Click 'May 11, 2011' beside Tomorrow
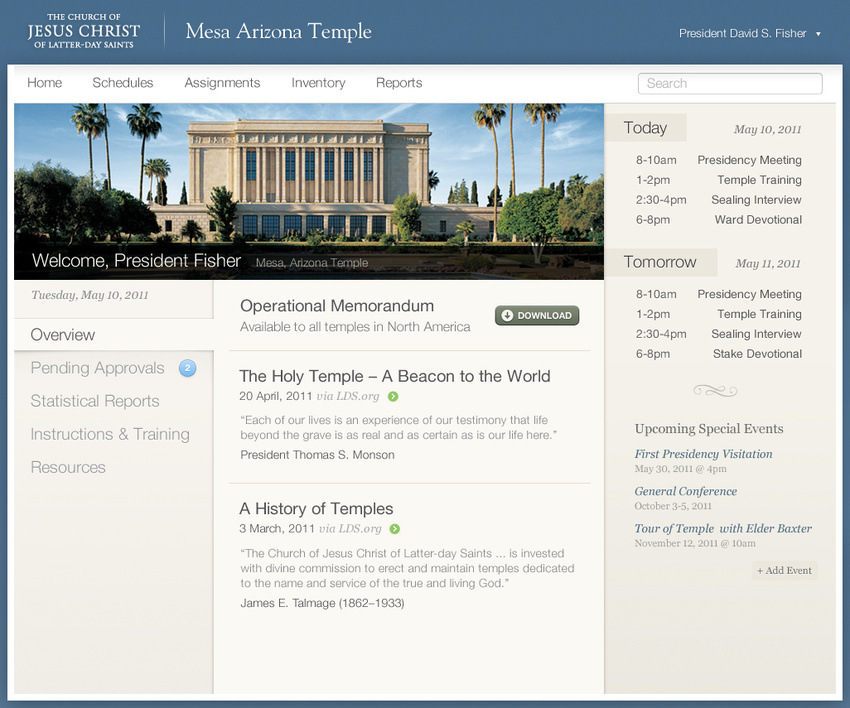Viewport: 850px width, 708px height. [768, 264]
